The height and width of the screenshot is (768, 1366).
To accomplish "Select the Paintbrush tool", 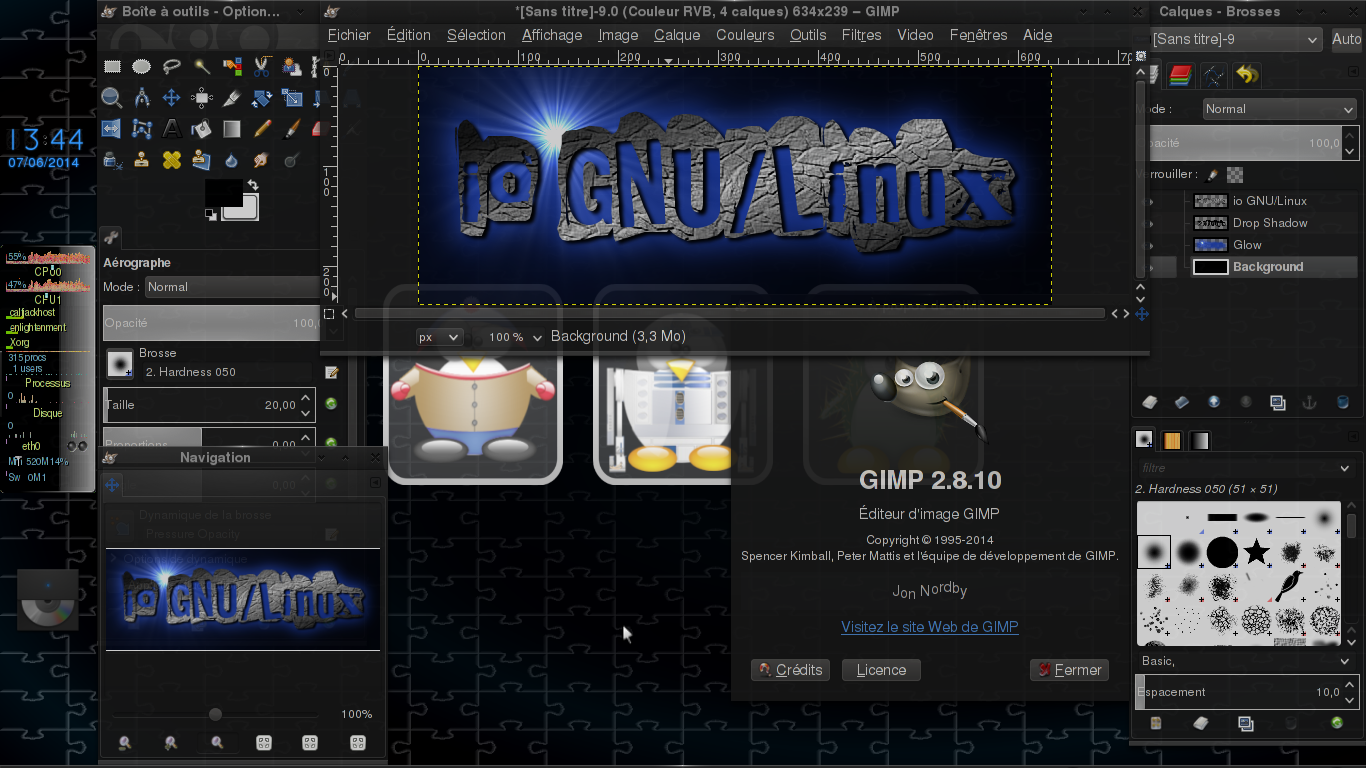I will click(x=292, y=129).
